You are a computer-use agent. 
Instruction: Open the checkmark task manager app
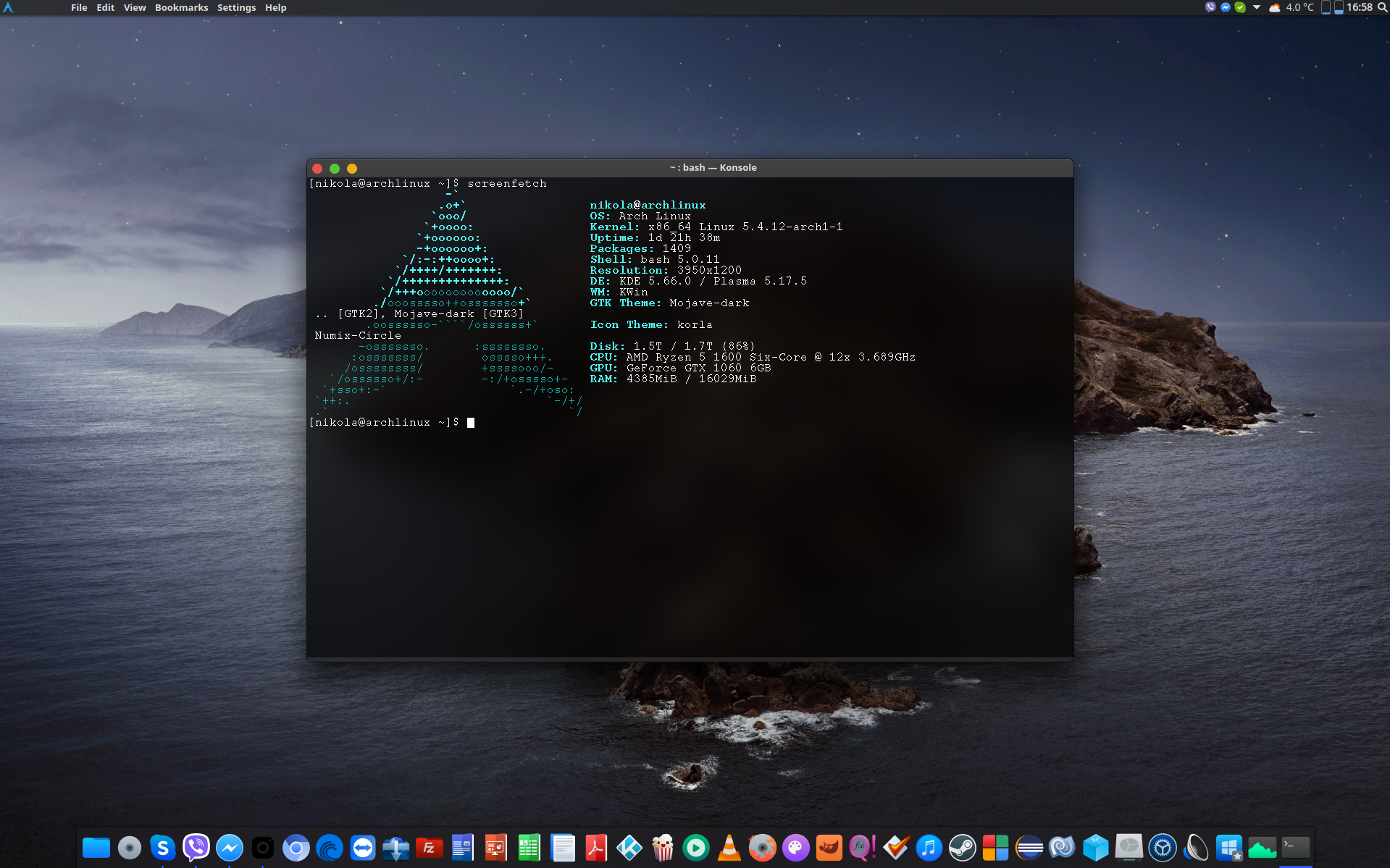[896, 848]
